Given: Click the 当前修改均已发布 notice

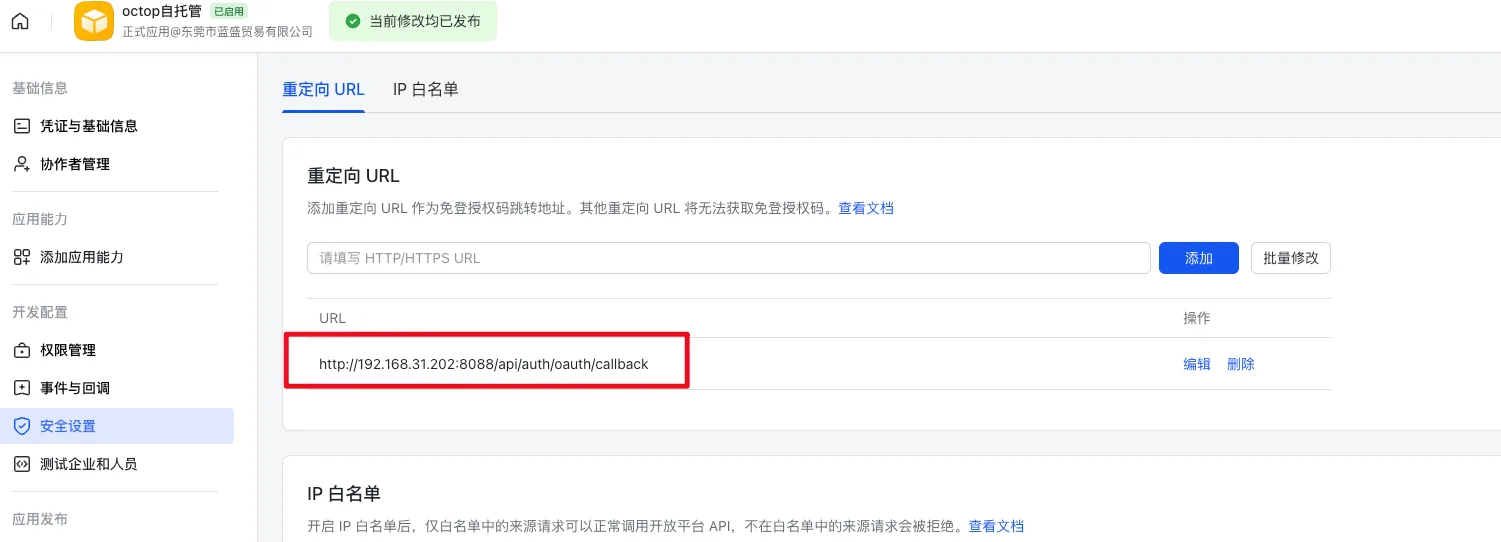Looking at the screenshot, I should pyautogui.click(x=413, y=21).
